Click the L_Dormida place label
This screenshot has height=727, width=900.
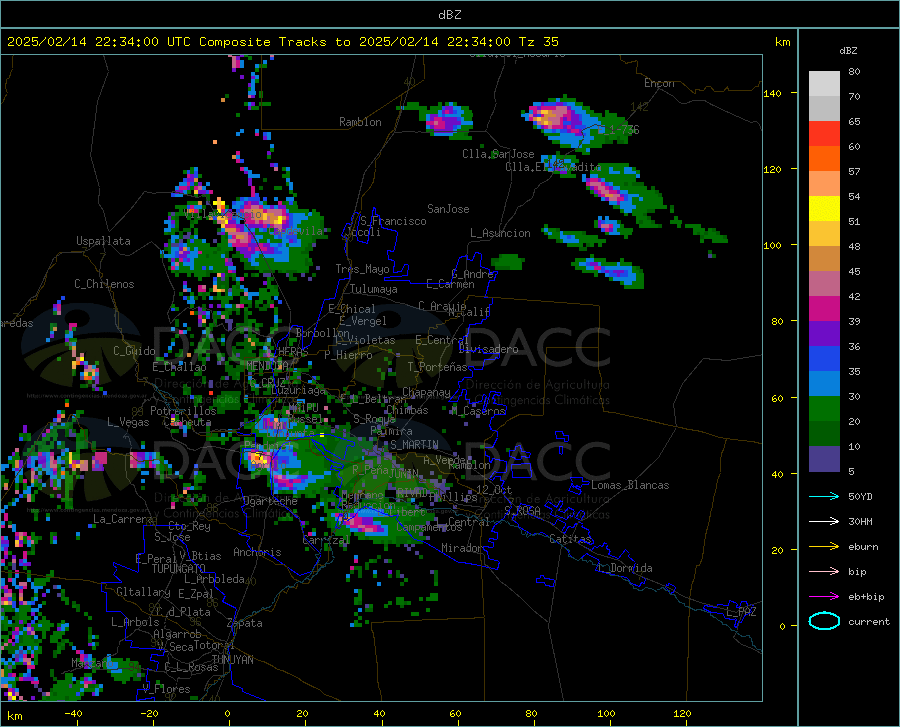coord(625,568)
